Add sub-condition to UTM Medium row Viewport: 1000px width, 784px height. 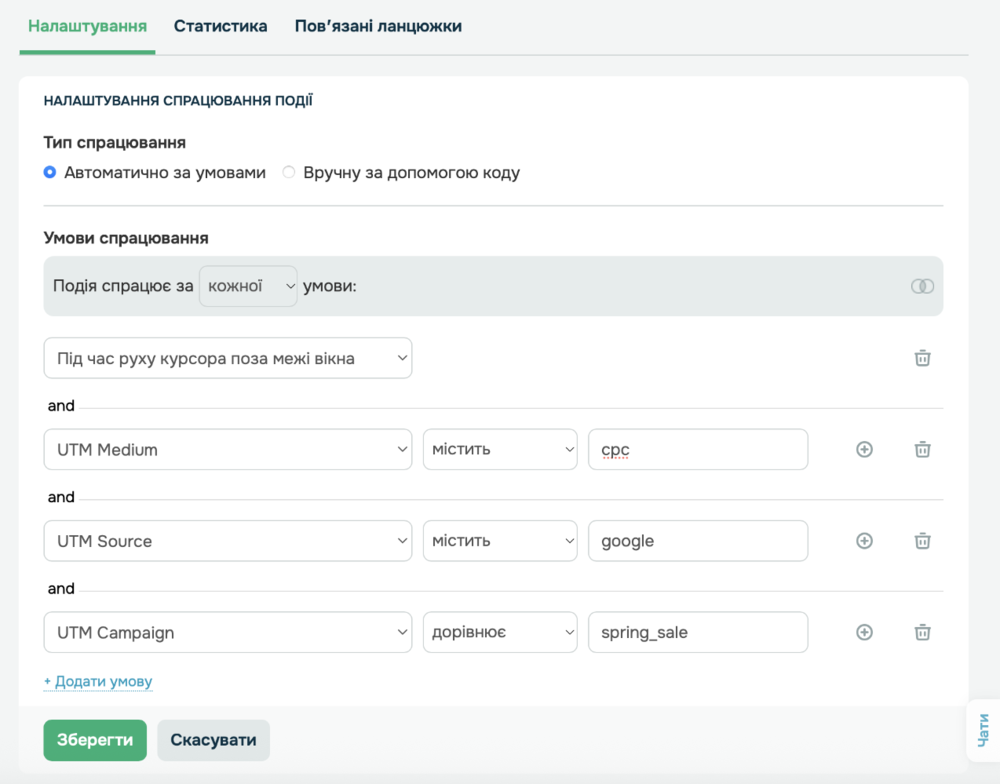point(864,450)
